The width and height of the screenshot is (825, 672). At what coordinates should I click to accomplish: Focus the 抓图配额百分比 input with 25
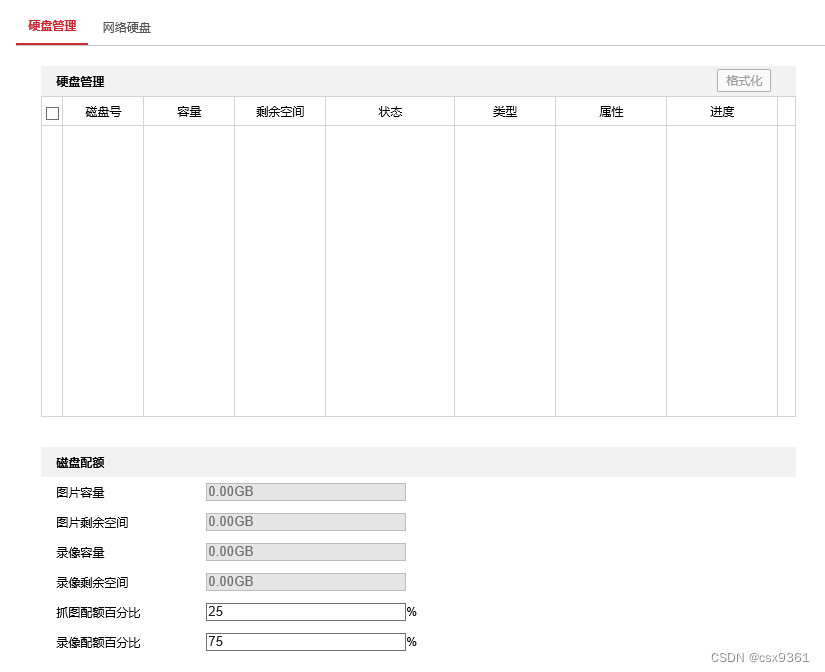point(306,612)
